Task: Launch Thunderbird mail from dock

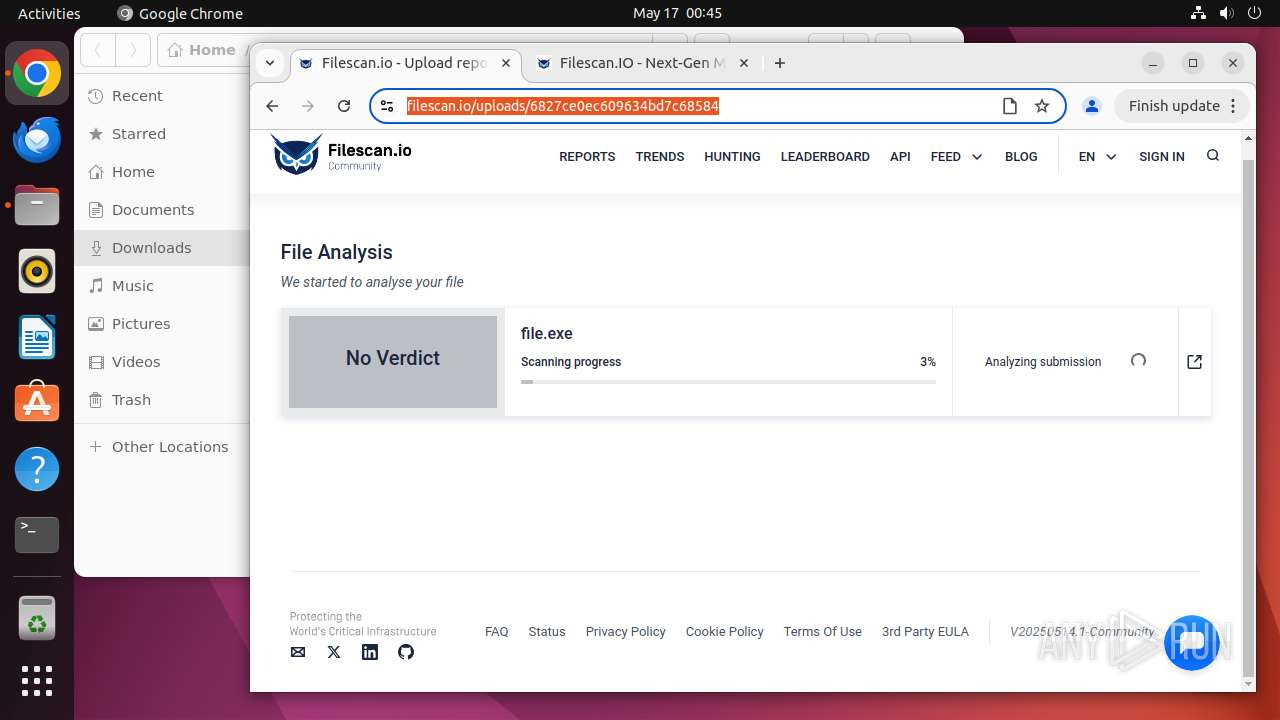Action: point(37,140)
